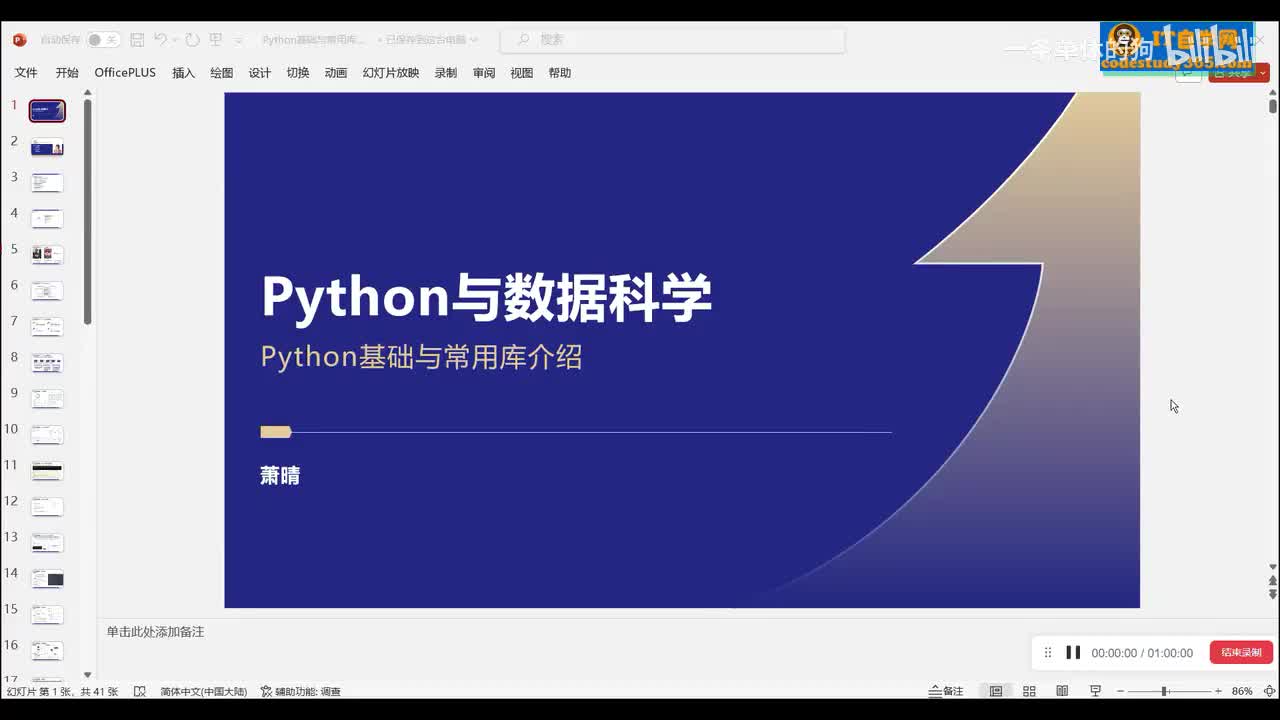1280x720 pixels.
Task: Switch to the 切换 tab
Action: point(298,73)
